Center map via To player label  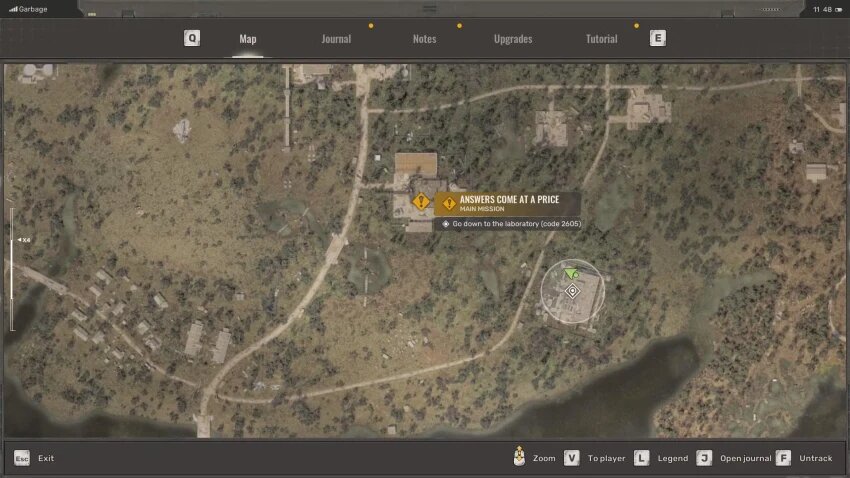(x=606, y=458)
